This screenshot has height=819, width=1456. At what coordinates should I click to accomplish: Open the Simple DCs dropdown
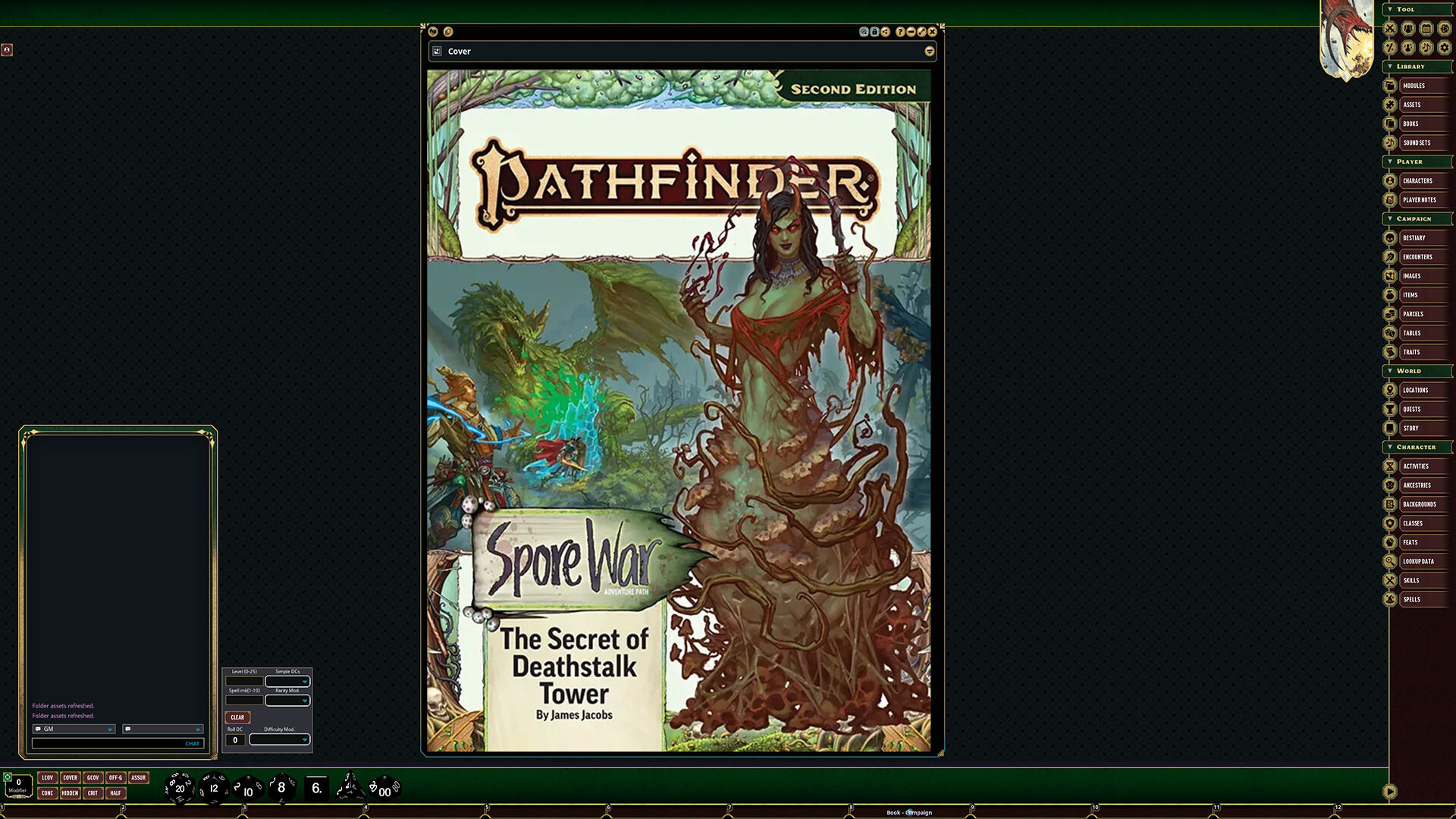pos(288,681)
